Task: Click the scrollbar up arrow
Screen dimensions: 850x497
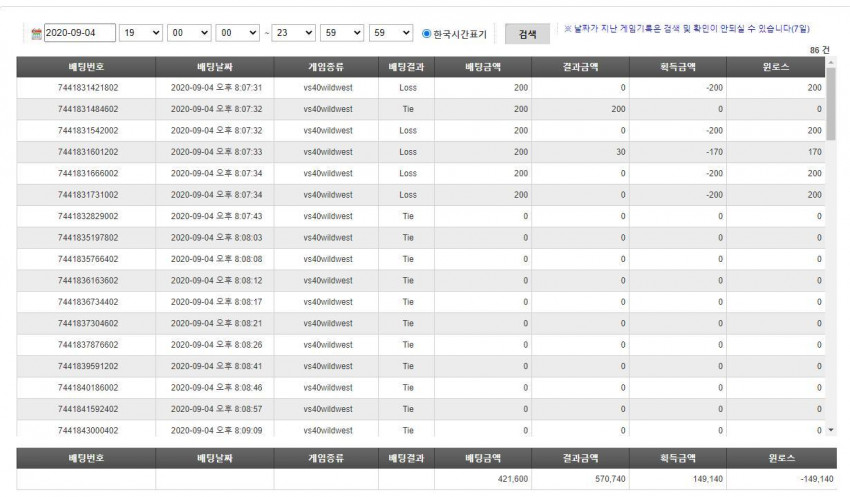Action: point(831,62)
